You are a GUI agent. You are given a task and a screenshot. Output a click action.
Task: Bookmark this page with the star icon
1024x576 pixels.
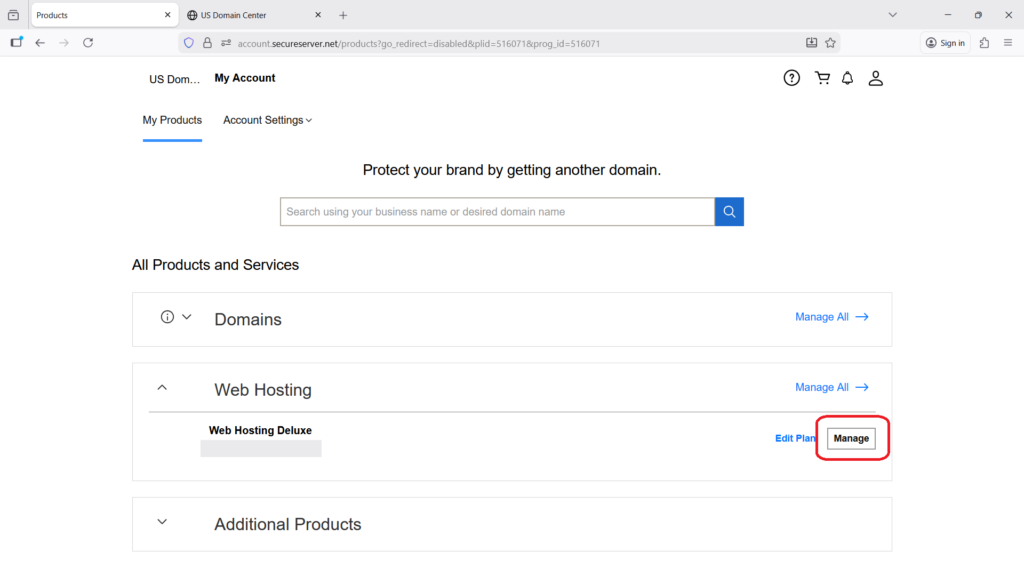click(830, 43)
